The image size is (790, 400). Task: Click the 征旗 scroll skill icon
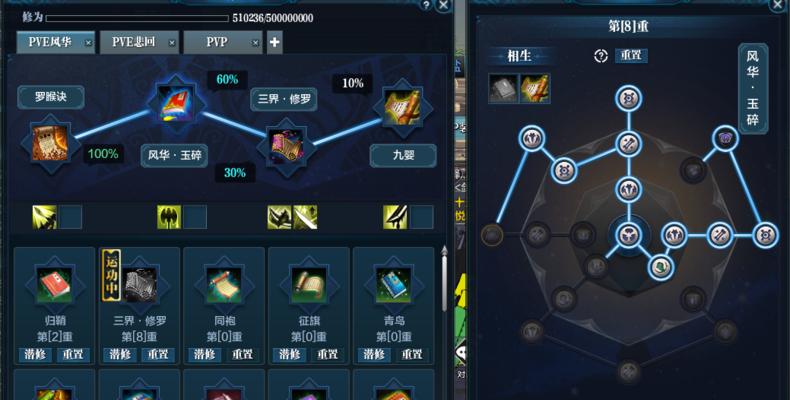tap(308, 285)
